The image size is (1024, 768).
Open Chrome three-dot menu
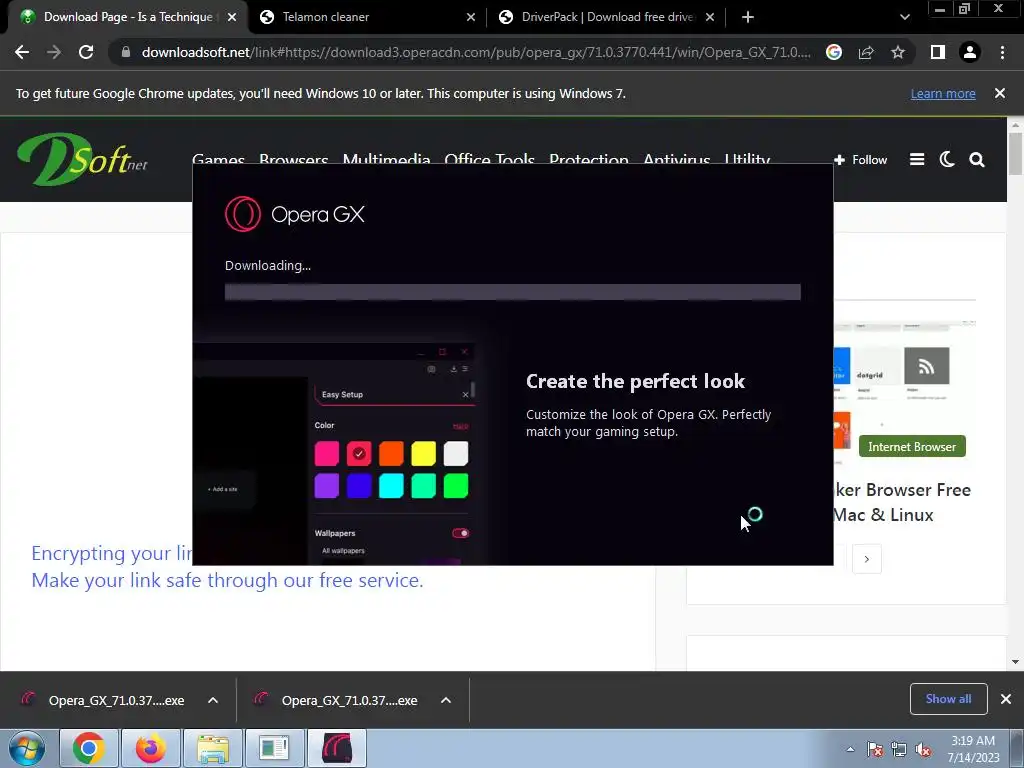pos(1002,52)
